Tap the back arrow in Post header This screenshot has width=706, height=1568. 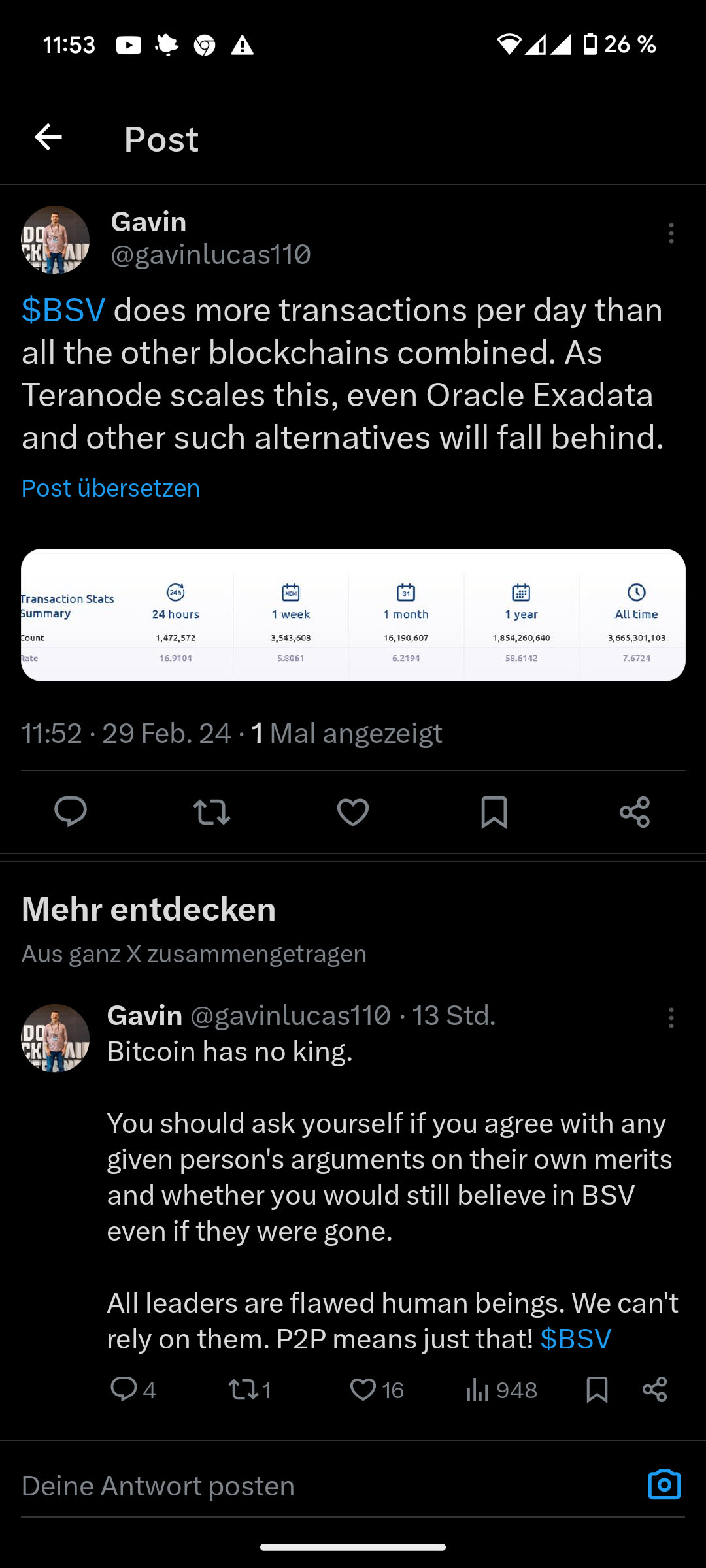[48, 137]
